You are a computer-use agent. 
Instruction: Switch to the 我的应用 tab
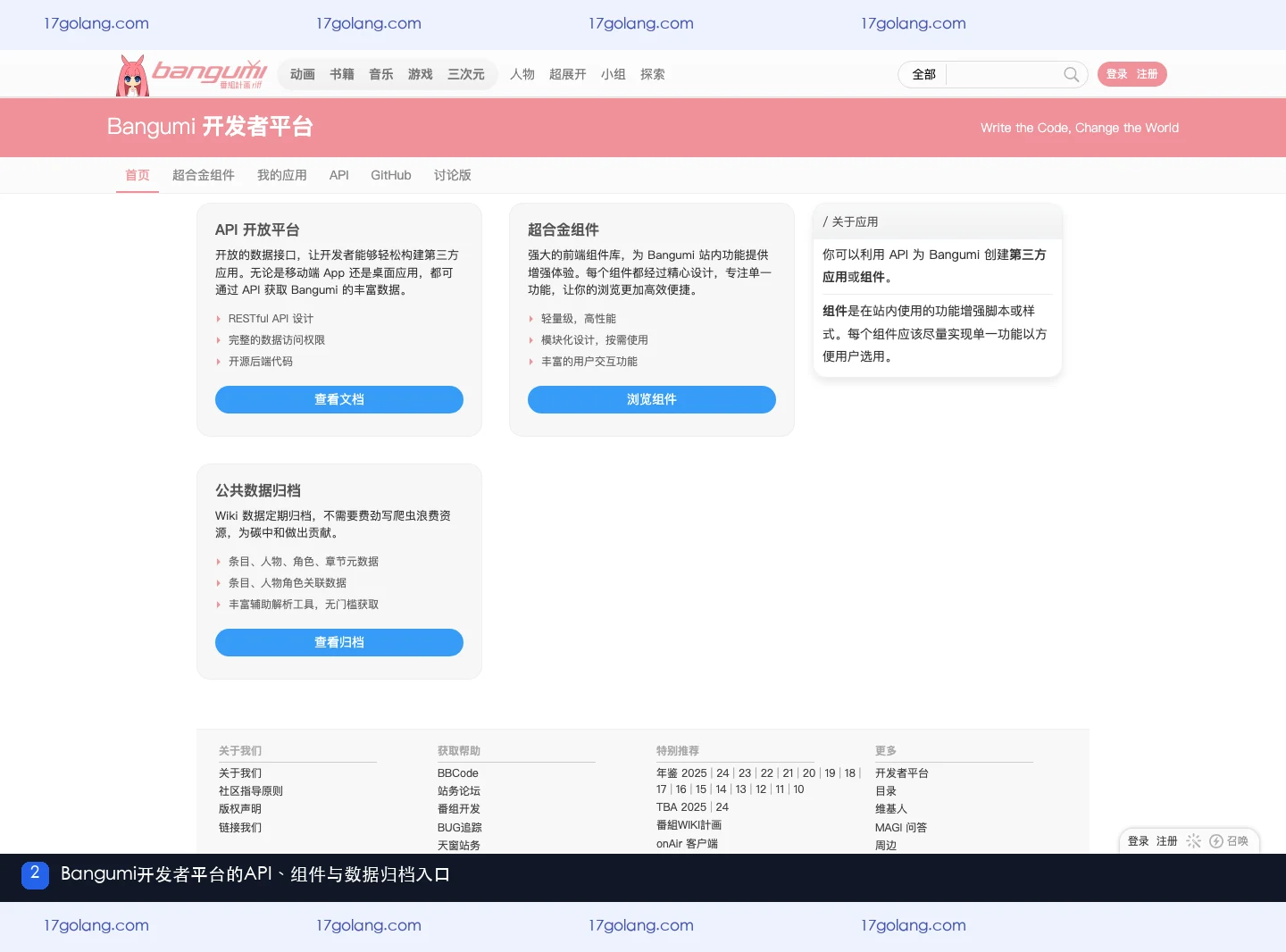point(281,175)
